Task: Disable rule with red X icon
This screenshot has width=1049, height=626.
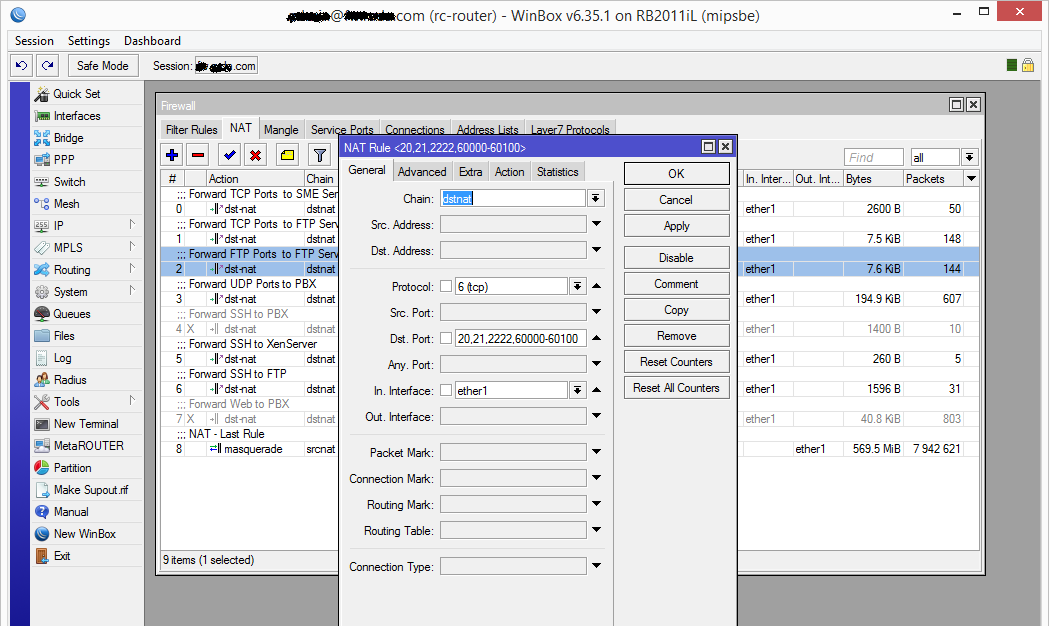Action: click(x=255, y=155)
